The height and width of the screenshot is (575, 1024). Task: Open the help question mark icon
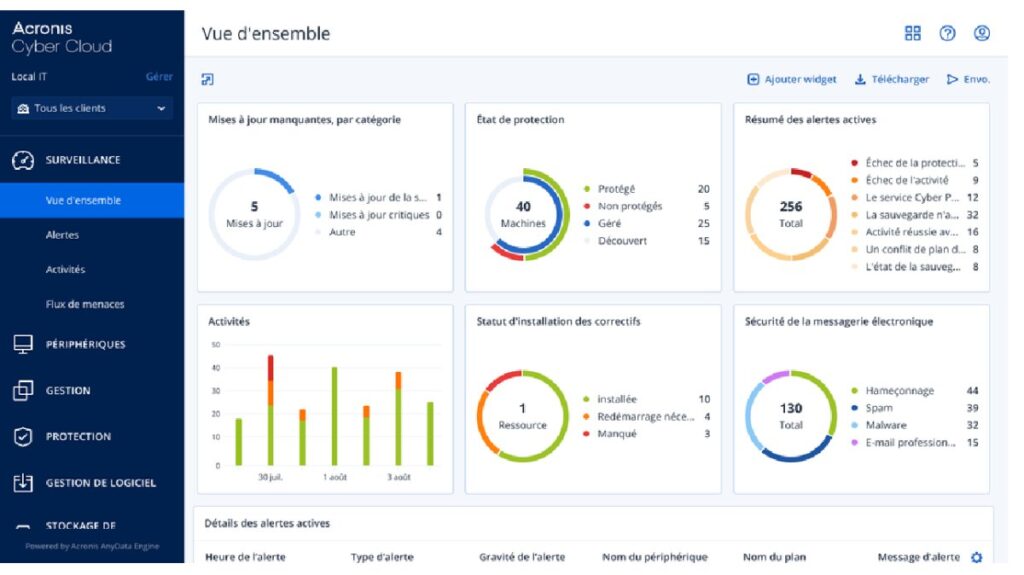947,33
